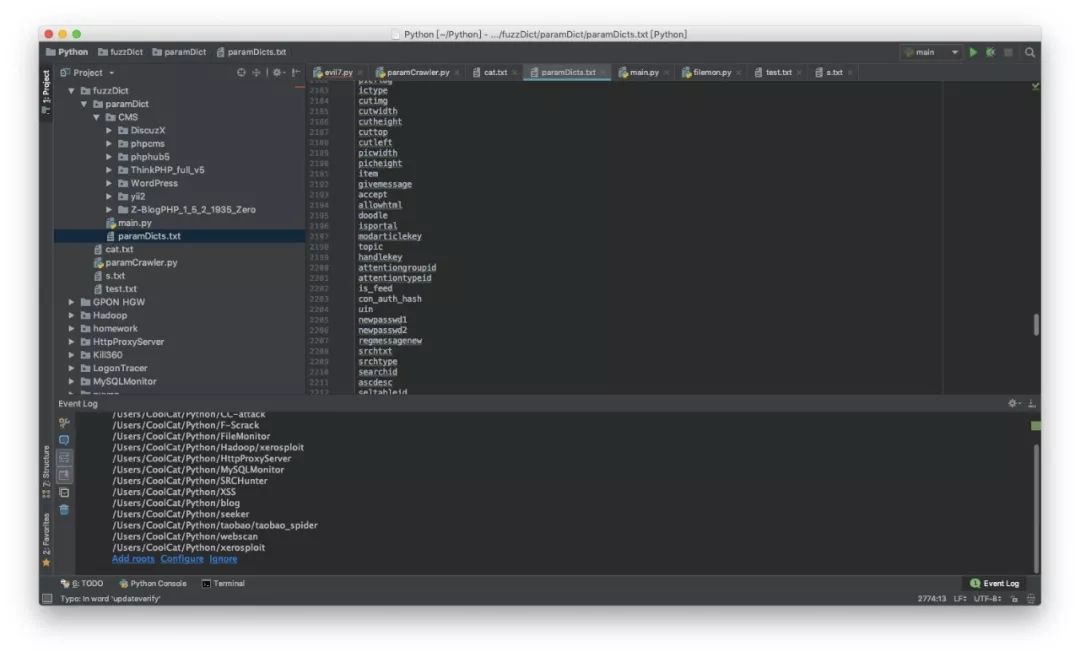This screenshot has height=657, width=1080.
Task: Open Event Log panel settings gear
Action: (x=1013, y=403)
